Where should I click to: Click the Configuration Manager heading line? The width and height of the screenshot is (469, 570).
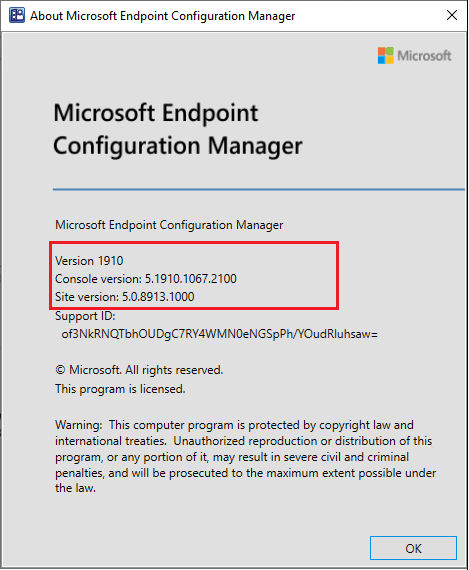click(178, 146)
